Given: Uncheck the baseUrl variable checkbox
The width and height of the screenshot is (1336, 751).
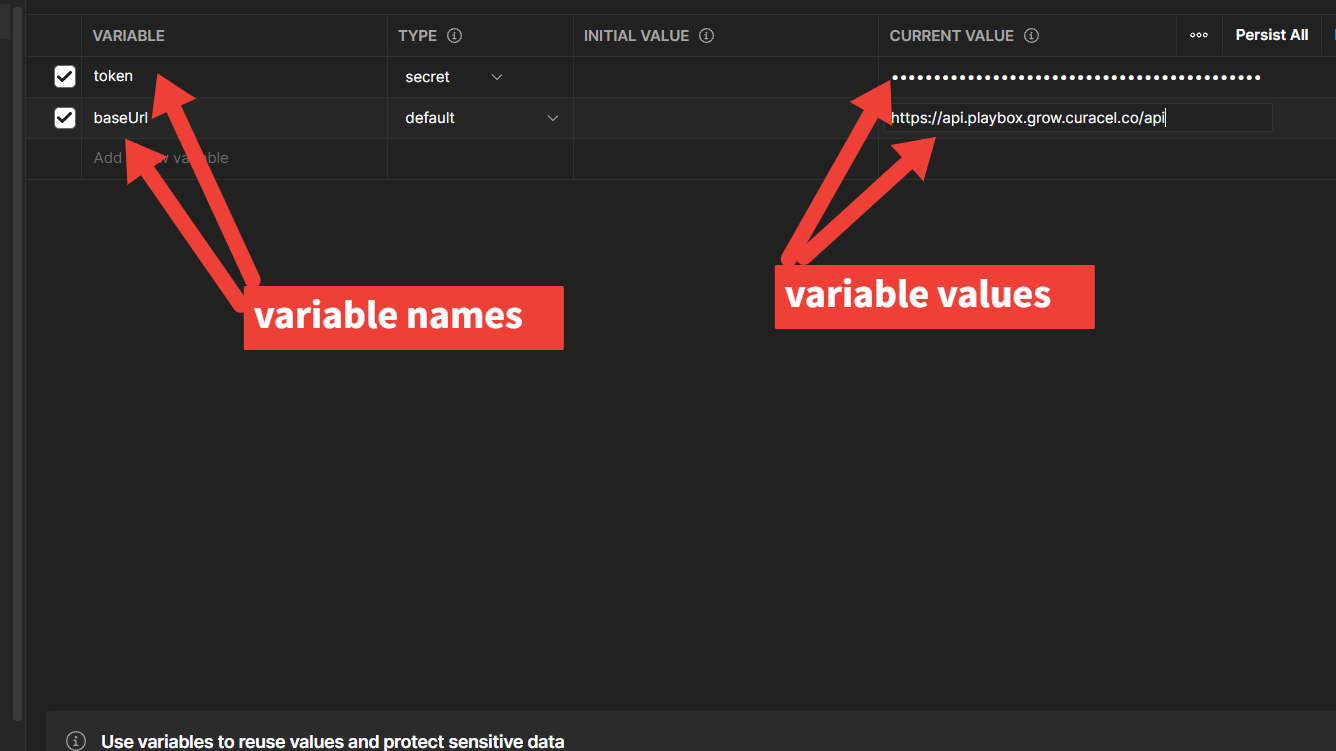Looking at the screenshot, I should pyautogui.click(x=65, y=118).
